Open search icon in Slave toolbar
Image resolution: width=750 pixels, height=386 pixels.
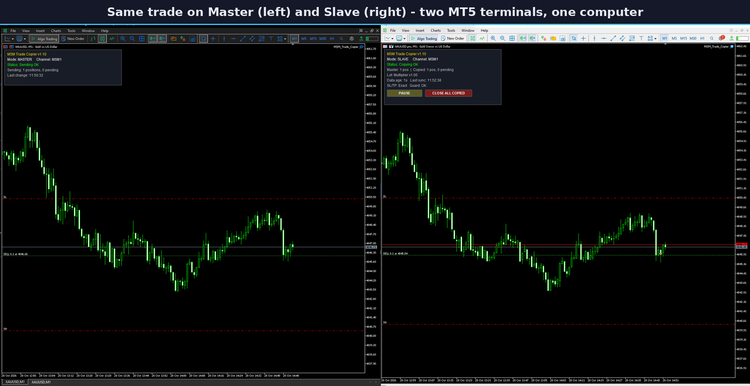pos(711,38)
